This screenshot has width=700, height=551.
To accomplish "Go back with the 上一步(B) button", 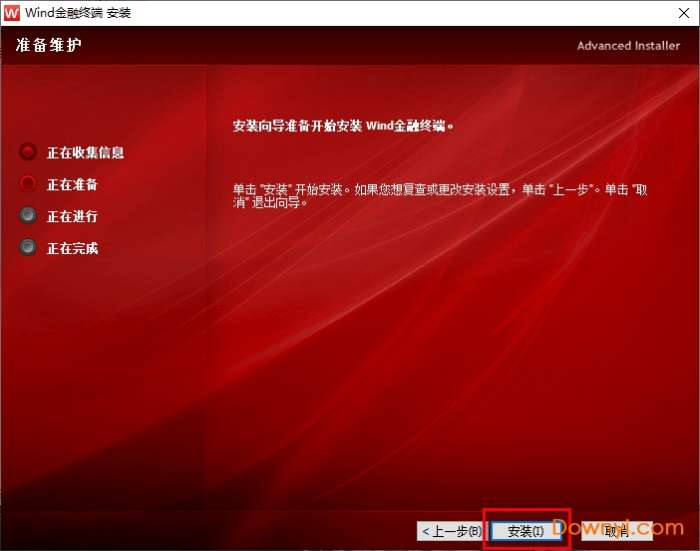I will tap(450, 531).
